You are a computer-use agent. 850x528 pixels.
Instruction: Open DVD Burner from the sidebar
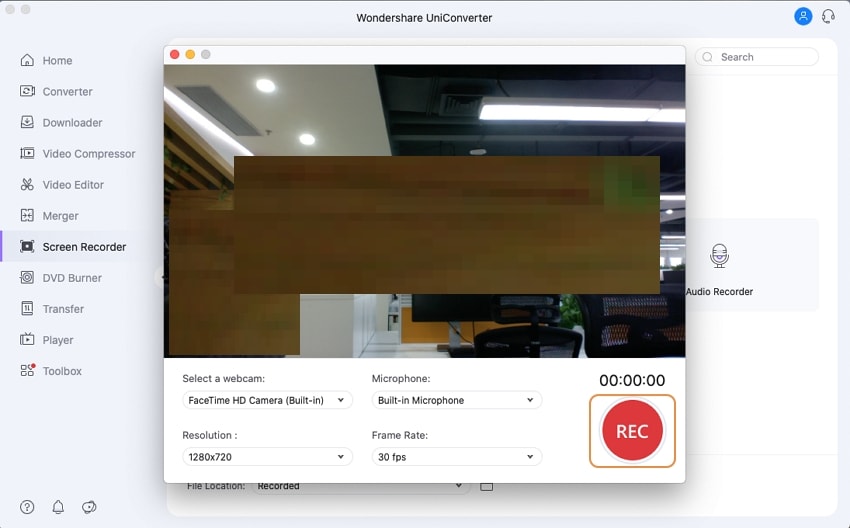click(x=72, y=278)
